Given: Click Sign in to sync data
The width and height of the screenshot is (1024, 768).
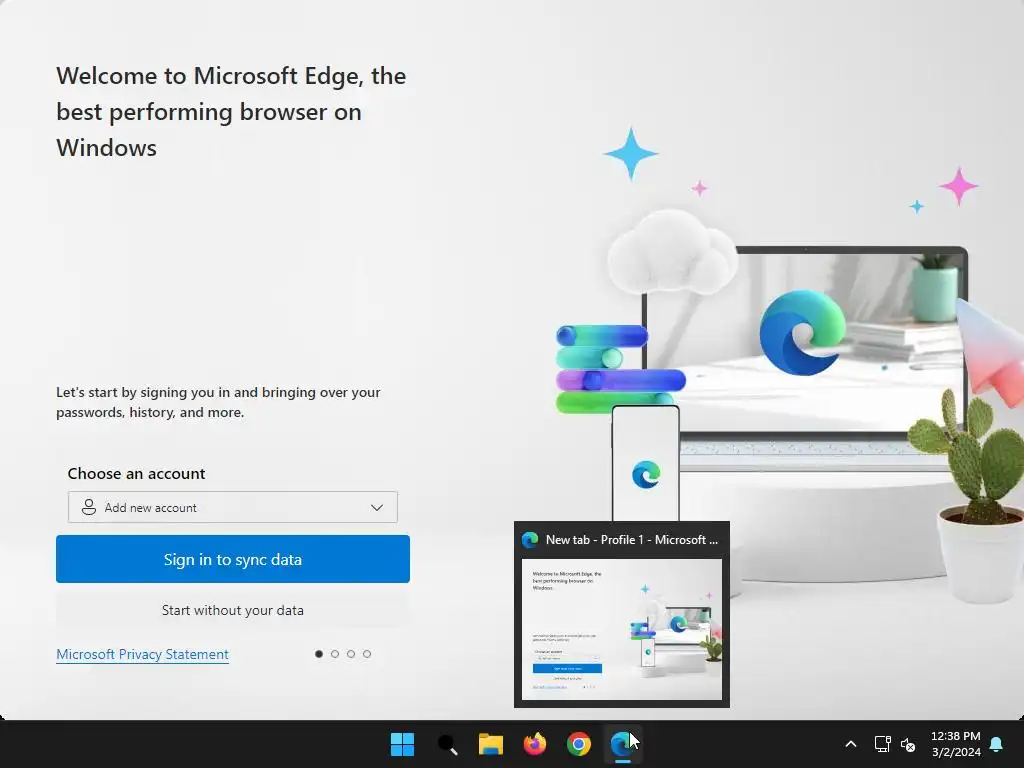Looking at the screenshot, I should coord(232,559).
